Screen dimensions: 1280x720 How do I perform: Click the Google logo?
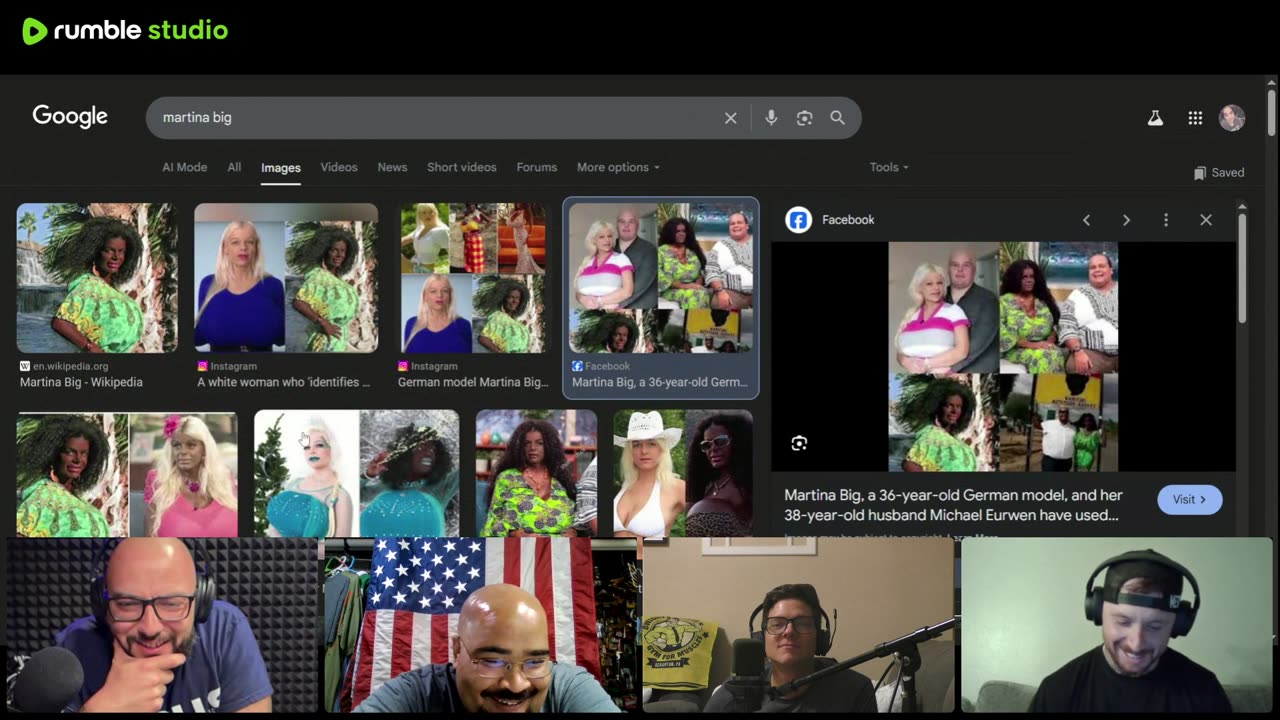70,117
